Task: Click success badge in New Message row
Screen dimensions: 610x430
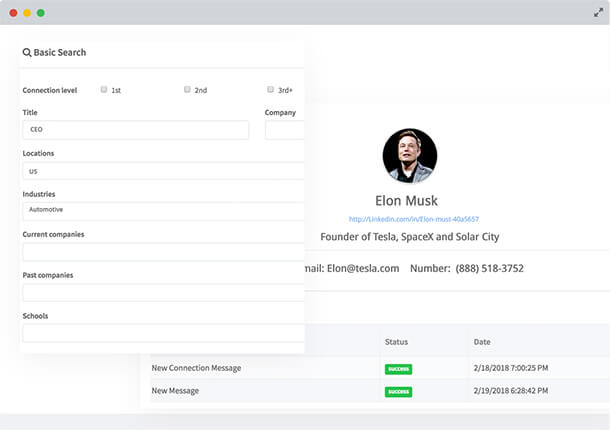Action: (x=398, y=391)
